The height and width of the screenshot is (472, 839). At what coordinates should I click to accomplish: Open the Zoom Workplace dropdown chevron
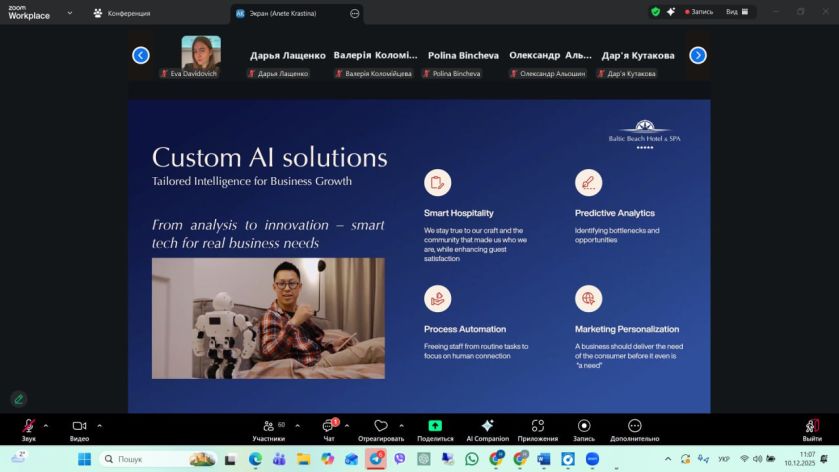point(70,13)
